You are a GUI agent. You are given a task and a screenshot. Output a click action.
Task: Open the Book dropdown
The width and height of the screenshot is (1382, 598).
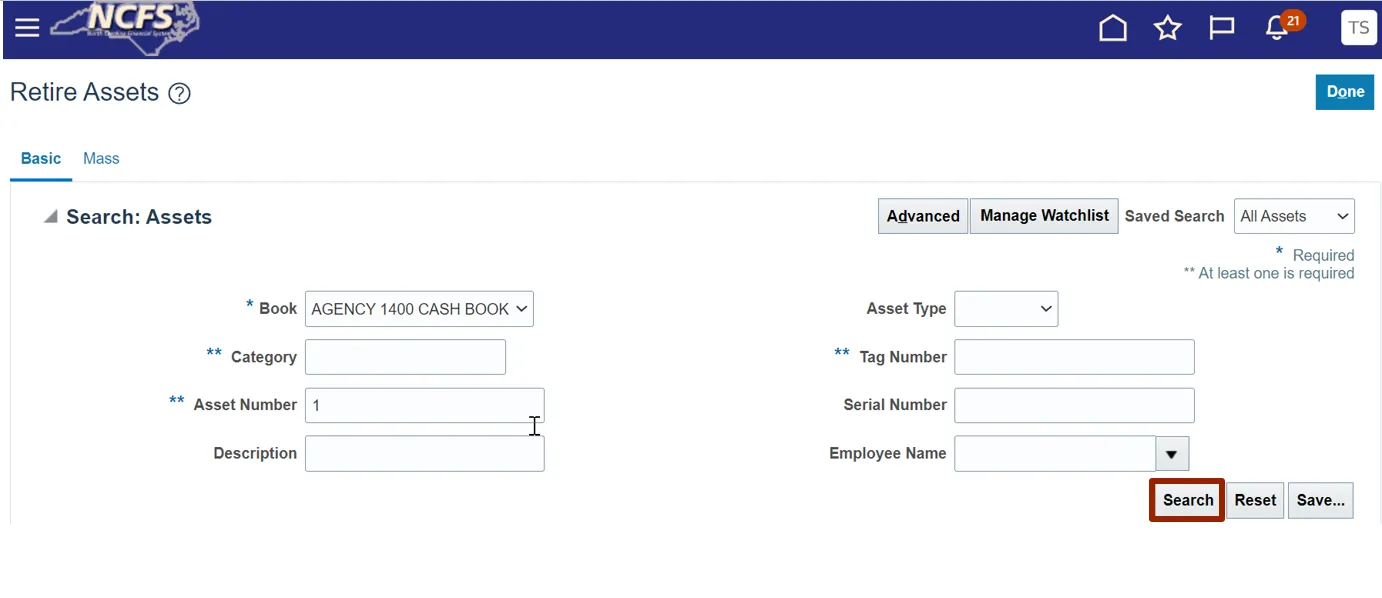coord(419,309)
